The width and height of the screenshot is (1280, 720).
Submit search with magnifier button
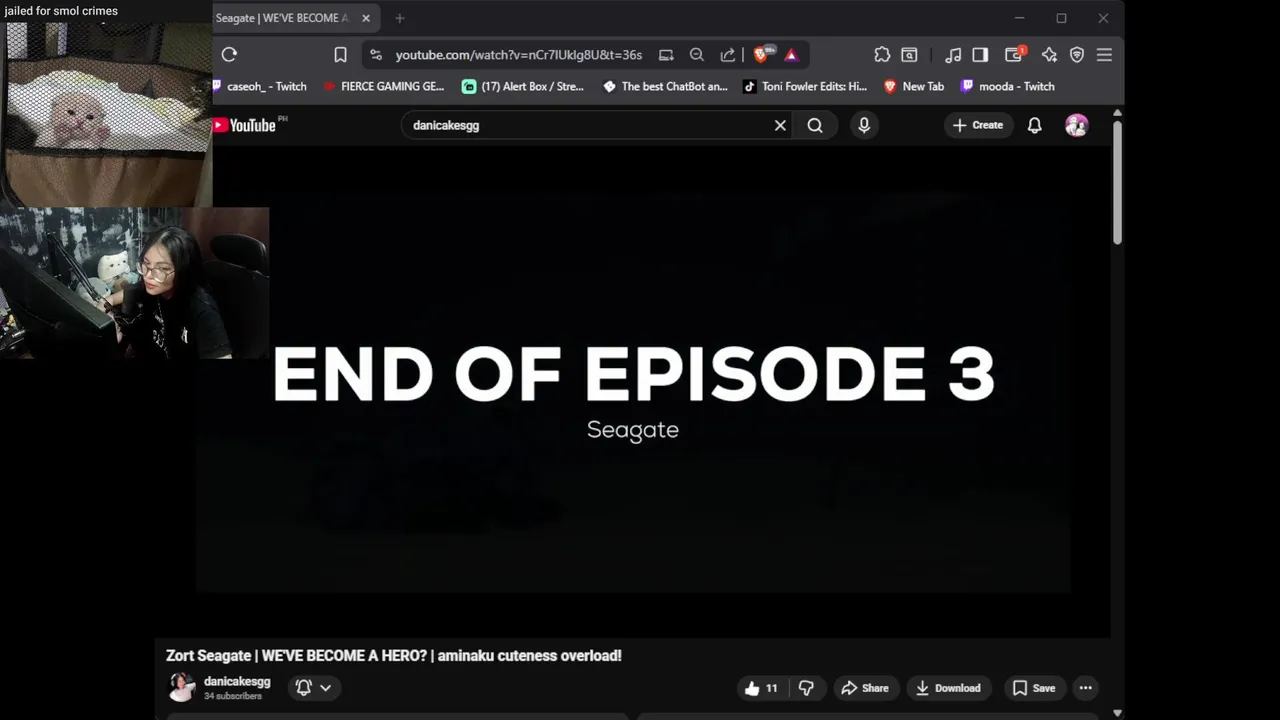815,125
